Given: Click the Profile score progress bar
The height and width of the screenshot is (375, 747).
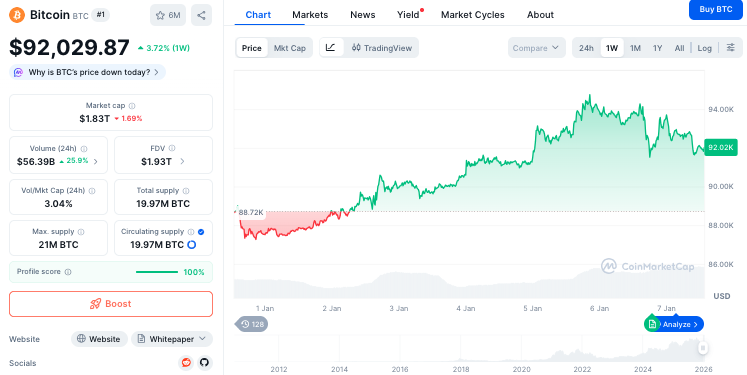Looking at the screenshot, I should coord(157,272).
